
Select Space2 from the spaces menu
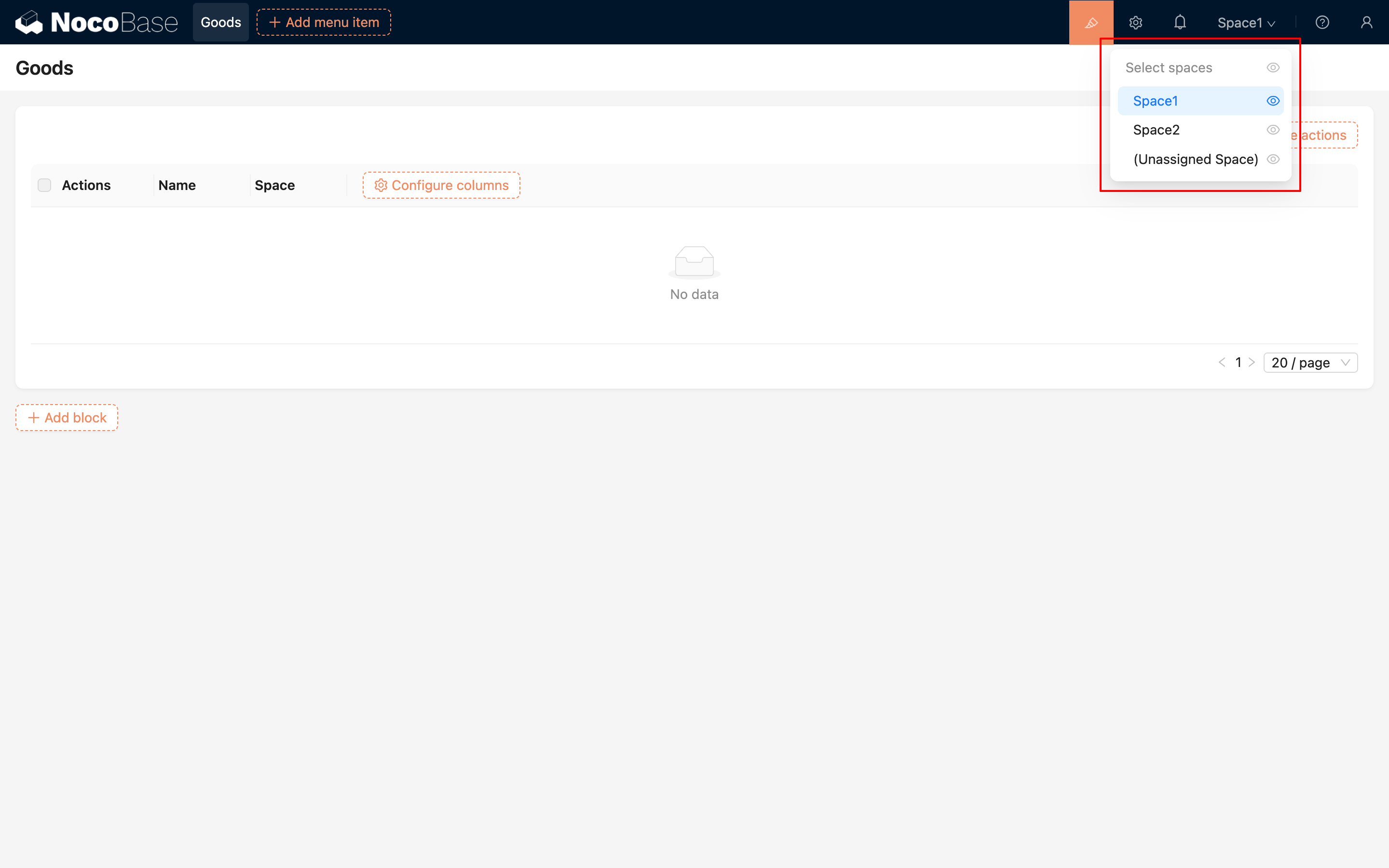click(x=1156, y=130)
